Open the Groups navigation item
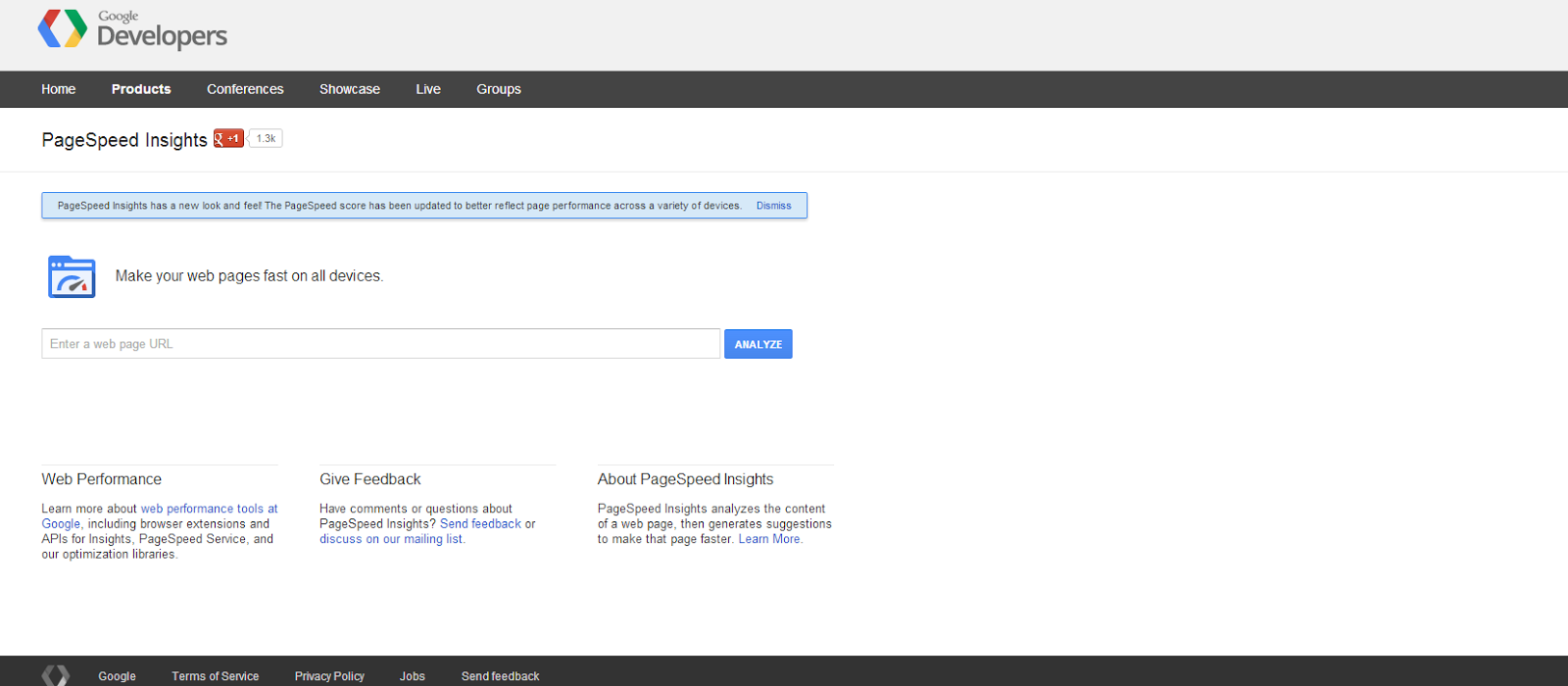The height and width of the screenshot is (686, 1568). tap(499, 89)
